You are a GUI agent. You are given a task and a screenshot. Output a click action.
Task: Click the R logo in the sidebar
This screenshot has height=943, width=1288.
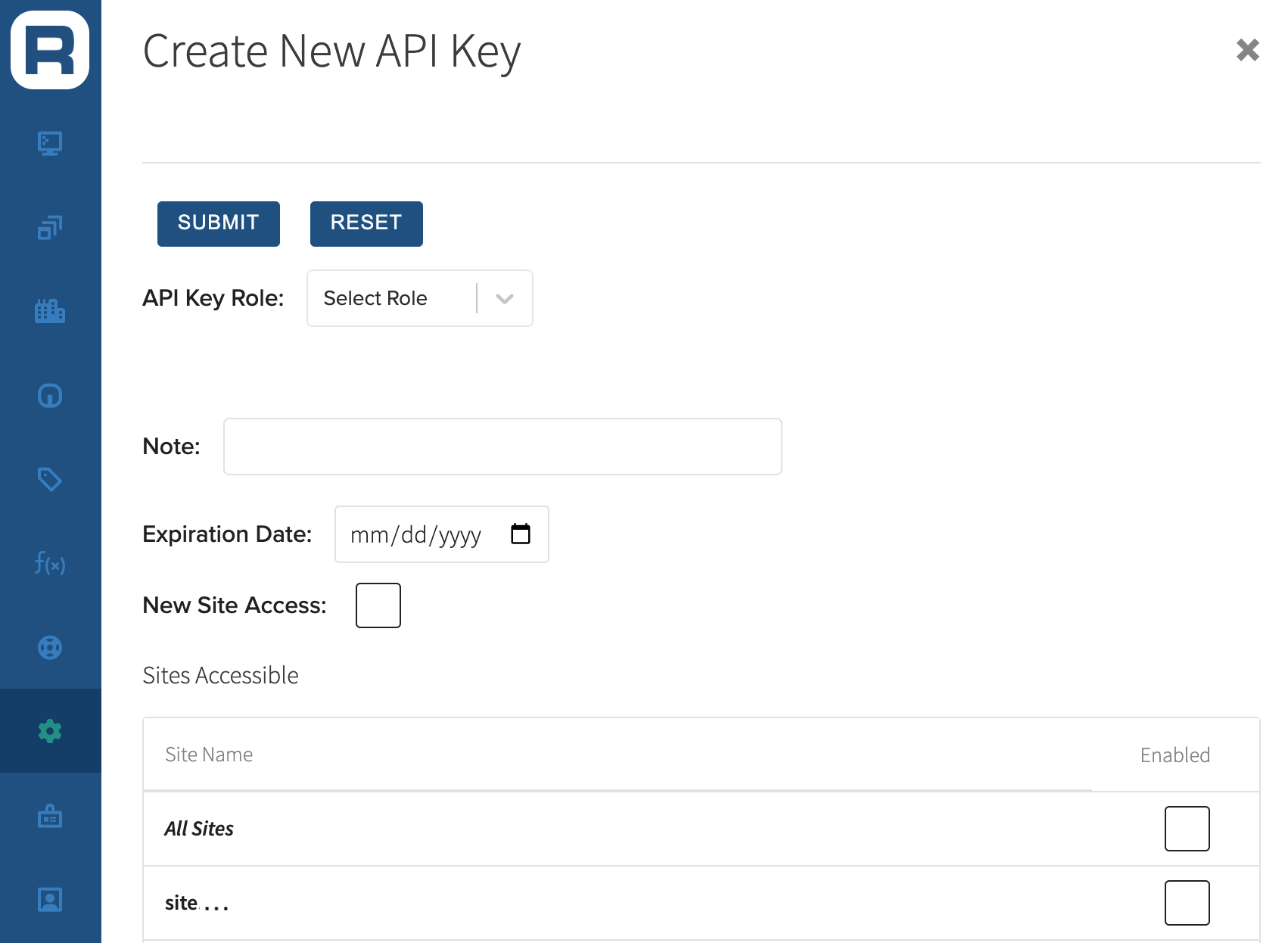coord(50,50)
